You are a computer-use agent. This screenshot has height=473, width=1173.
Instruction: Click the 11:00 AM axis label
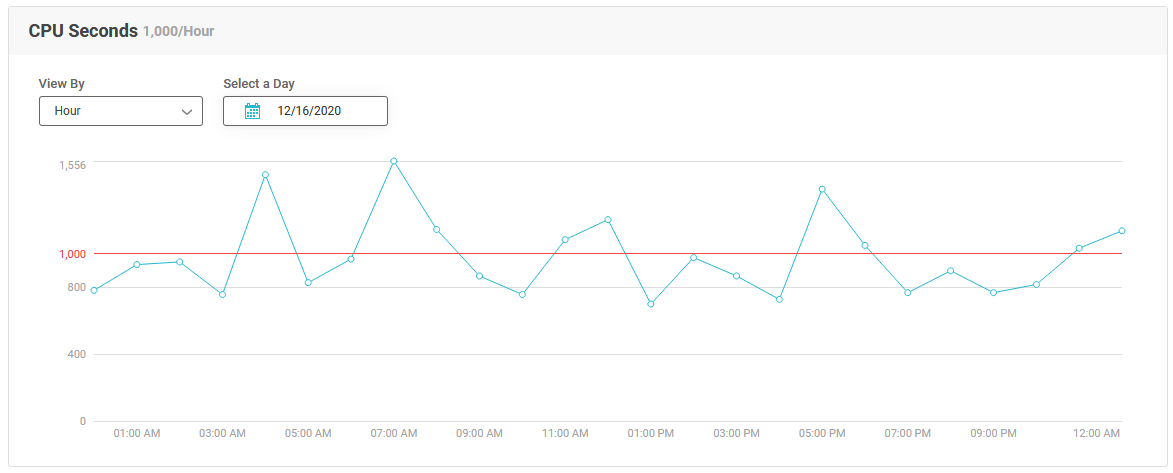pyautogui.click(x=565, y=433)
